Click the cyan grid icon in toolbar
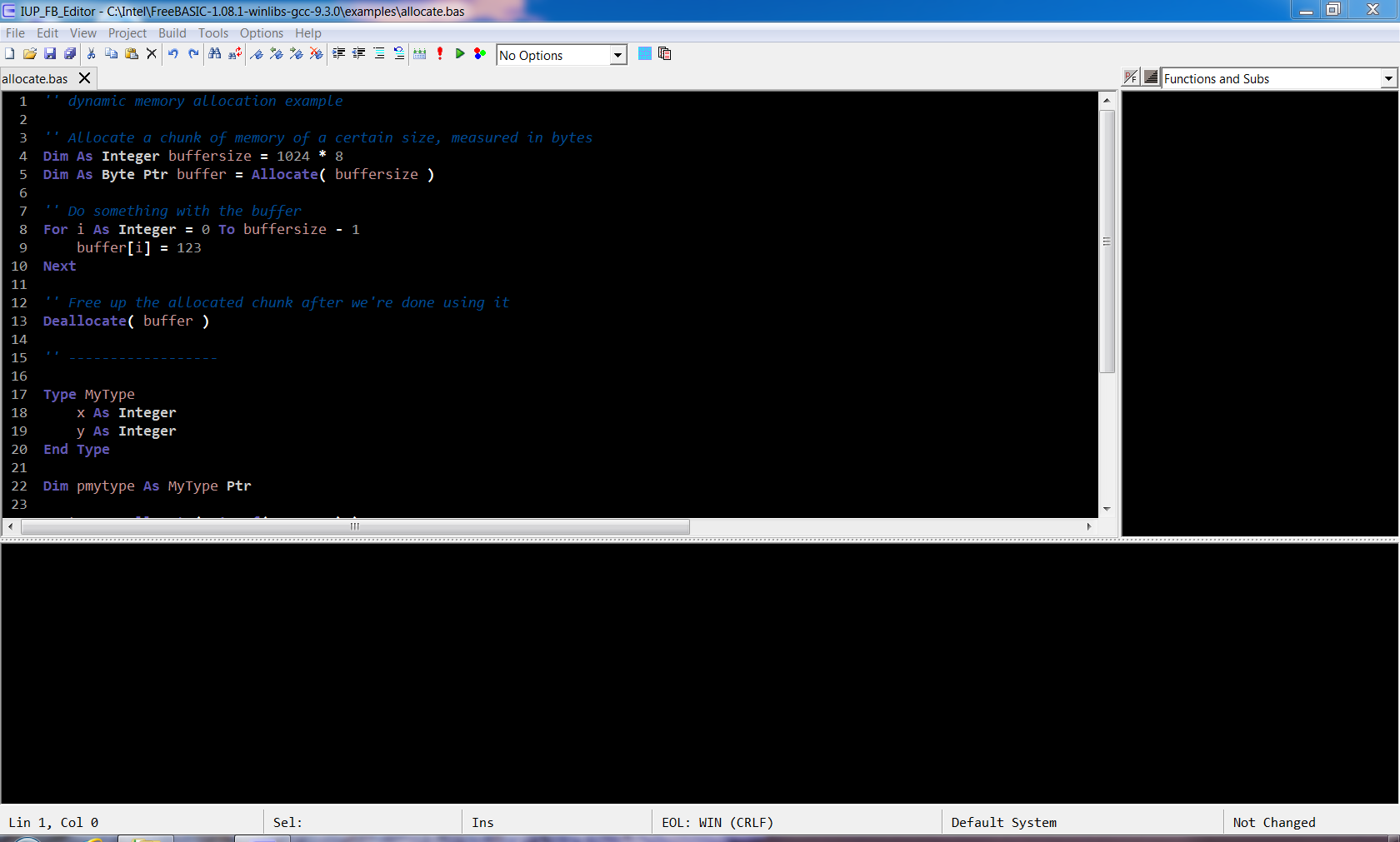 pos(644,53)
